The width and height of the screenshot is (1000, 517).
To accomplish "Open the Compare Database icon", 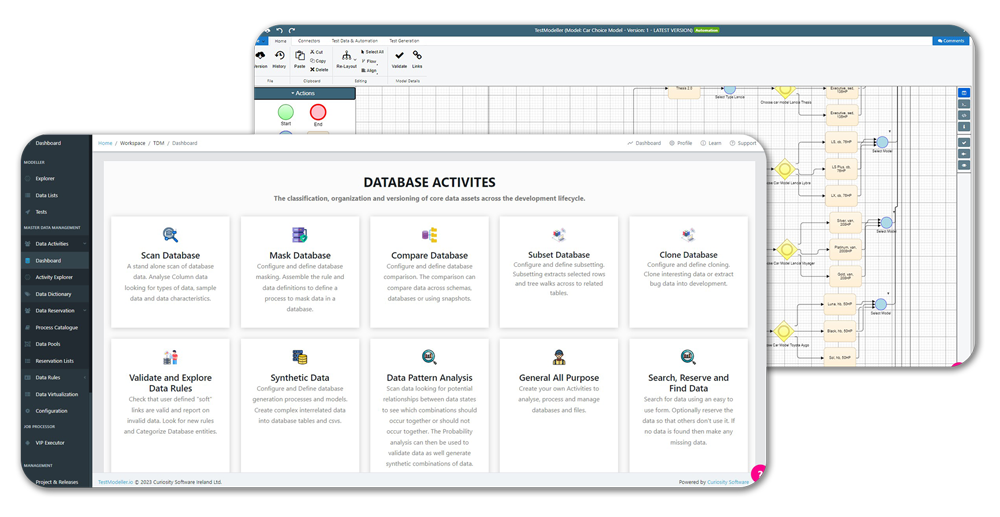I will [x=429, y=235].
